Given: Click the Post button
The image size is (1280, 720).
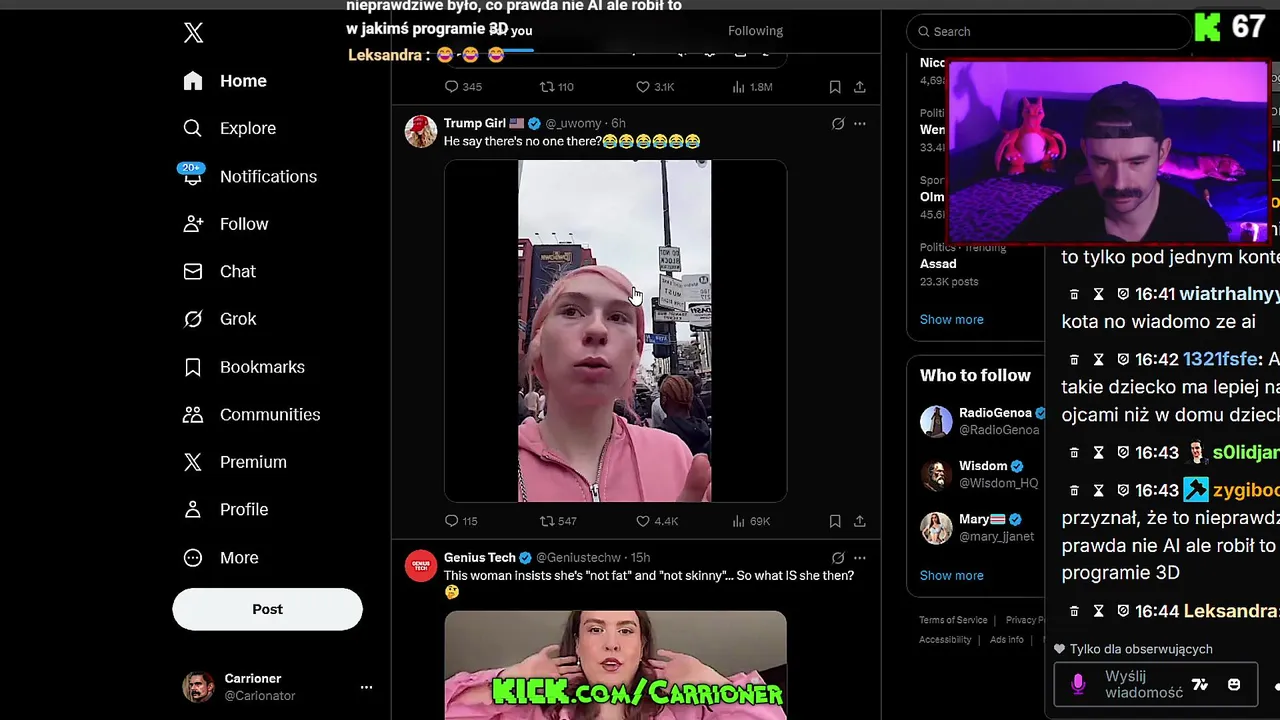Looking at the screenshot, I should click(x=267, y=609).
